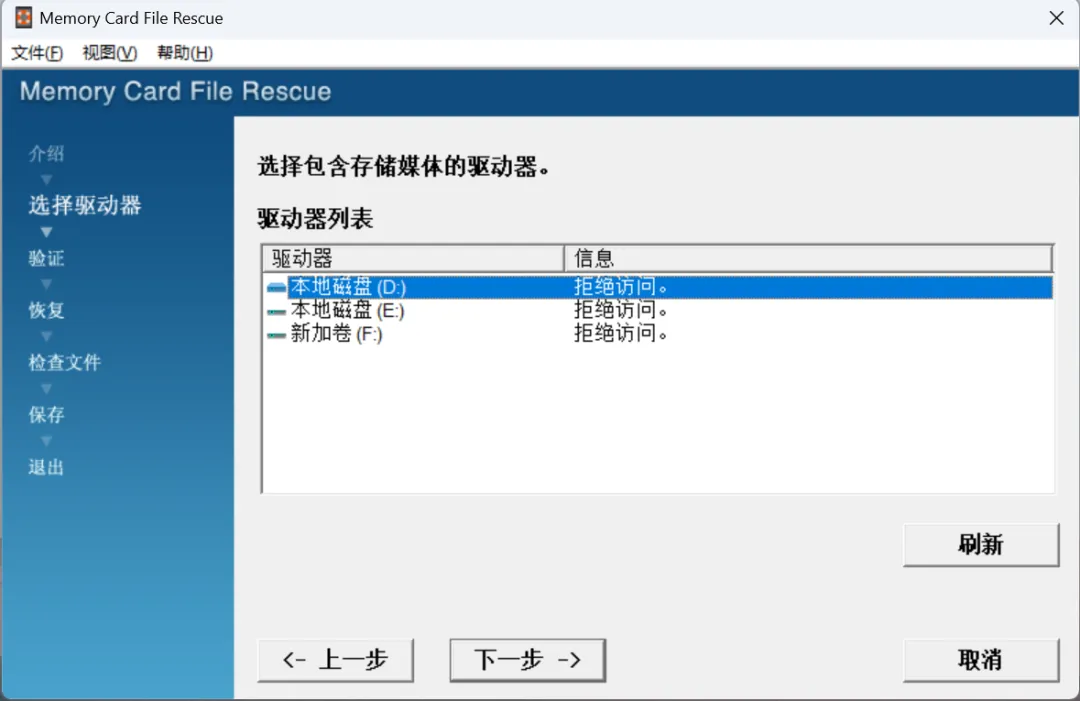The height and width of the screenshot is (701, 1080).
Task: Click the 保存 step in sidebar
Action: pos(46,415)
